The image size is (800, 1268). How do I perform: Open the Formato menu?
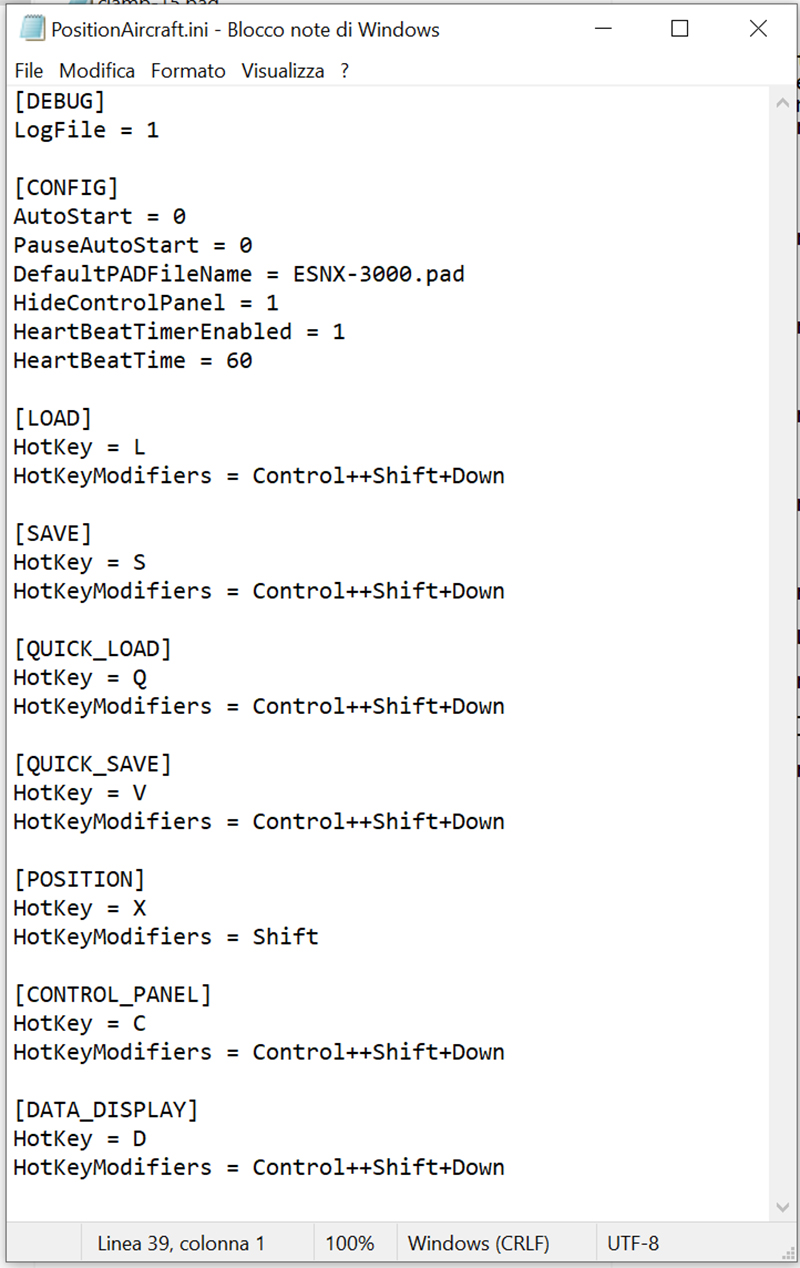(188, 71)
